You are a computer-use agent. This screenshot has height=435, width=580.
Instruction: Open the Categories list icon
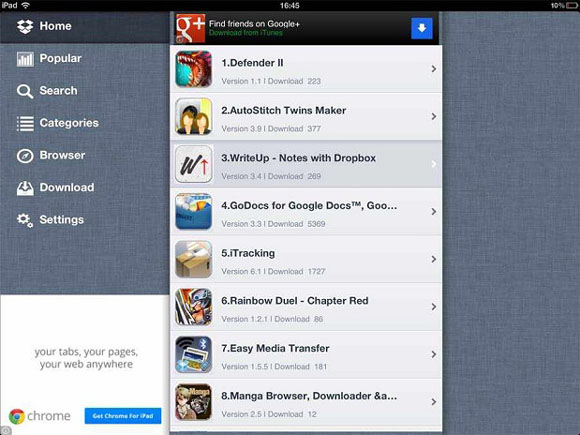[25, 123]
